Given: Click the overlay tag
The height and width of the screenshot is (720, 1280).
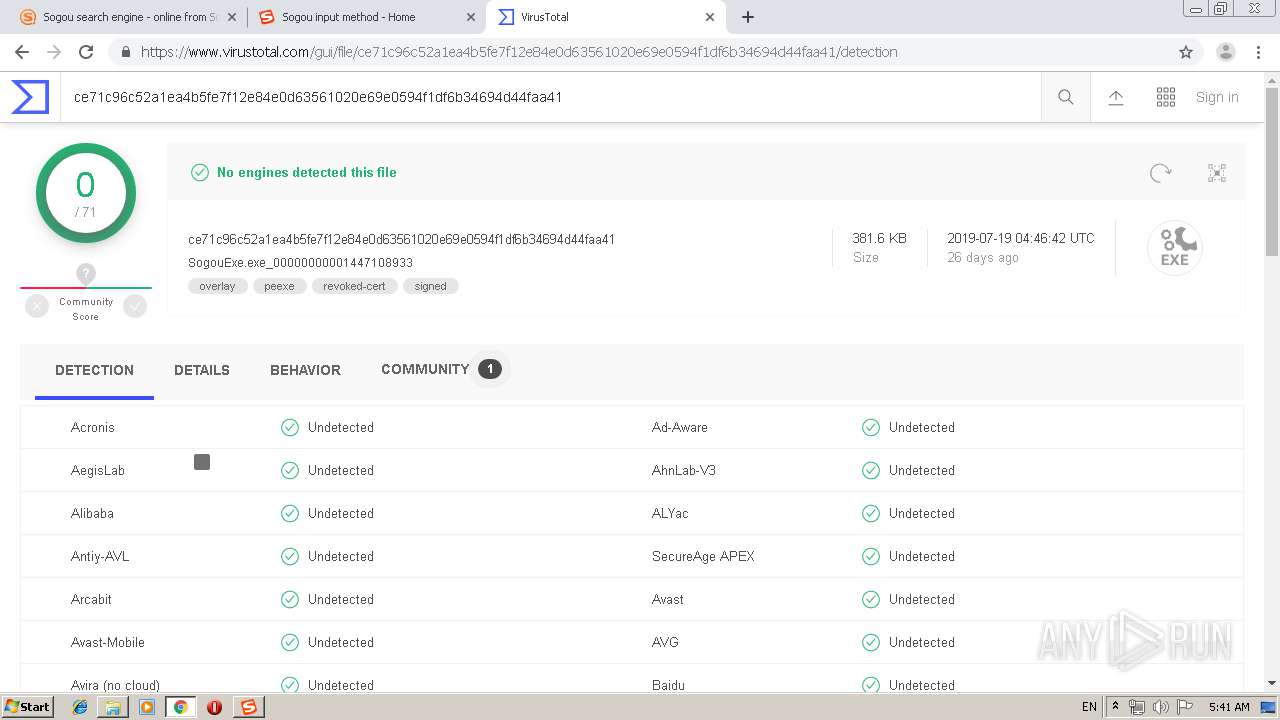Looking at the screenshot, I should (x=217, y=286).
